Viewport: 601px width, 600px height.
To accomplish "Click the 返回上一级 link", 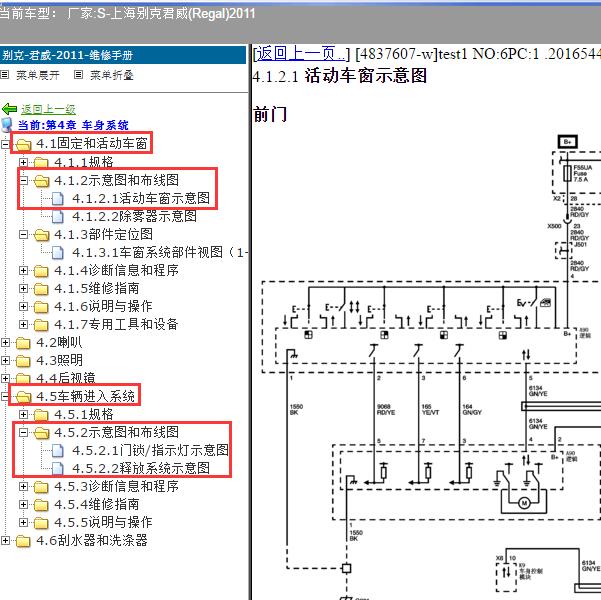I will [x=48, y=110].
